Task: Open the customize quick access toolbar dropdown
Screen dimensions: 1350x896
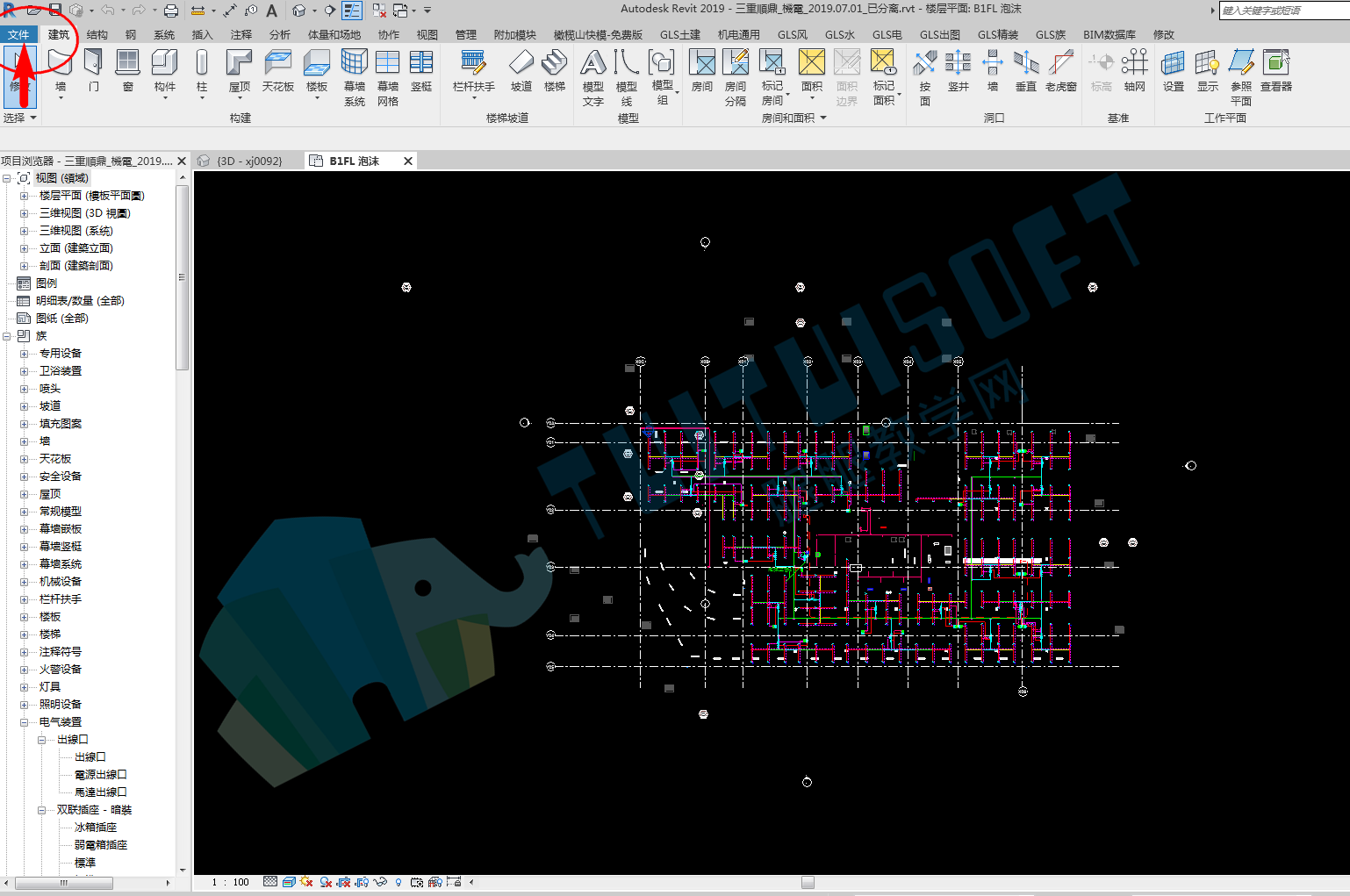Action: click(x=427, y=11)
